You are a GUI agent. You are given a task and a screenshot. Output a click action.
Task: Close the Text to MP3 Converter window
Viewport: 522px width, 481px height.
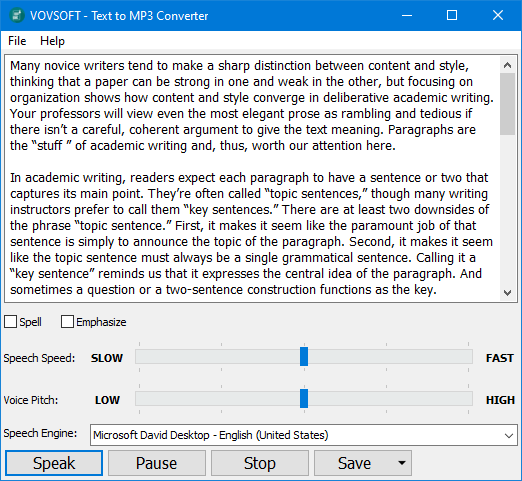[x=498, y=15]
